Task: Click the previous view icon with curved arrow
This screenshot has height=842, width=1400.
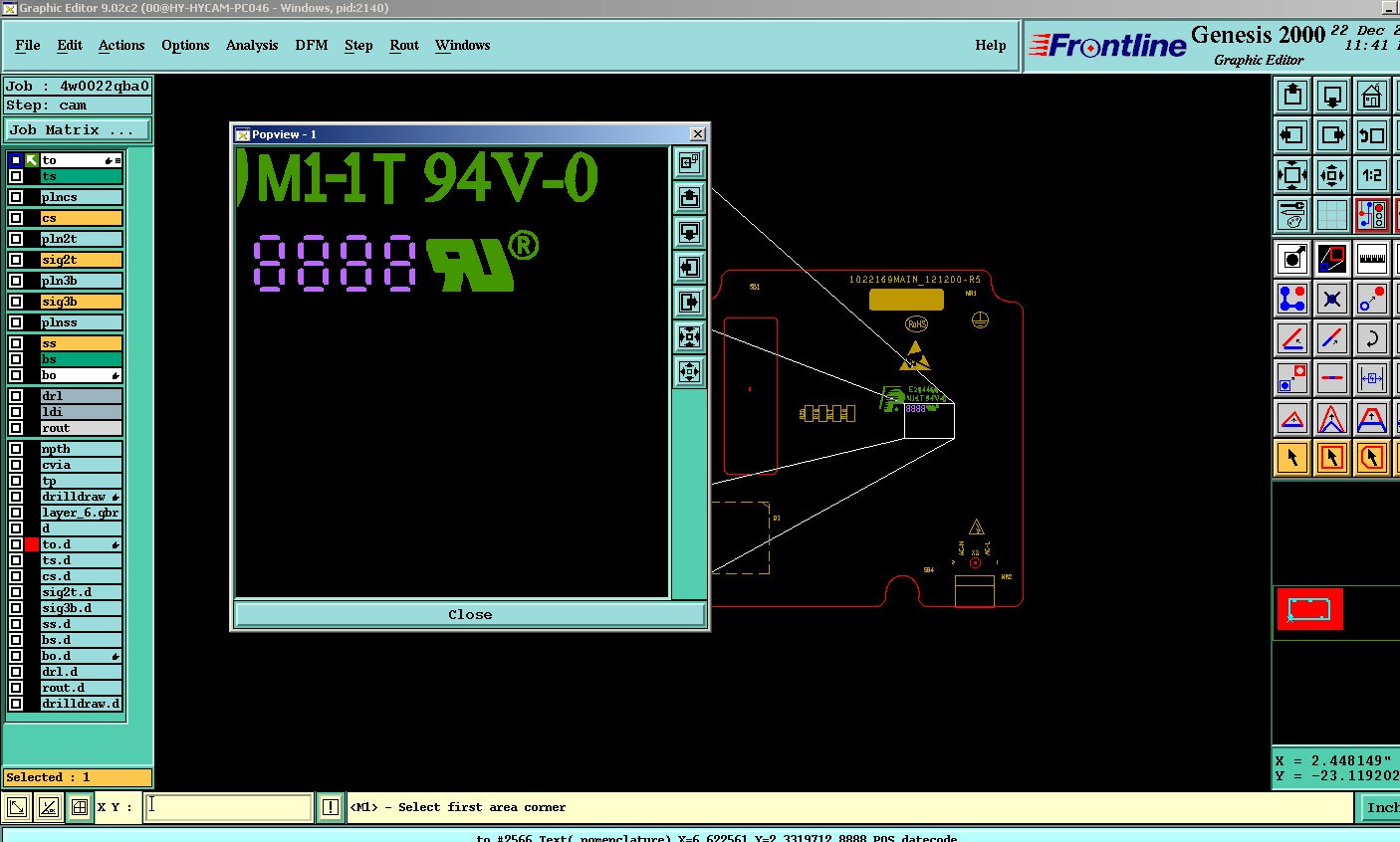Action: pyautogui.click(x=1372, y=135)
